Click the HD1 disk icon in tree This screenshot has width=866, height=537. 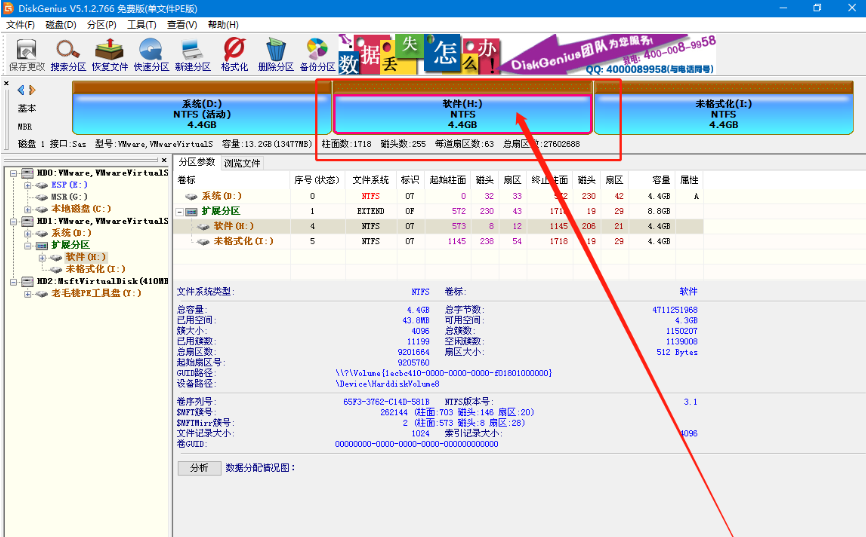click(x=28, y=221)
